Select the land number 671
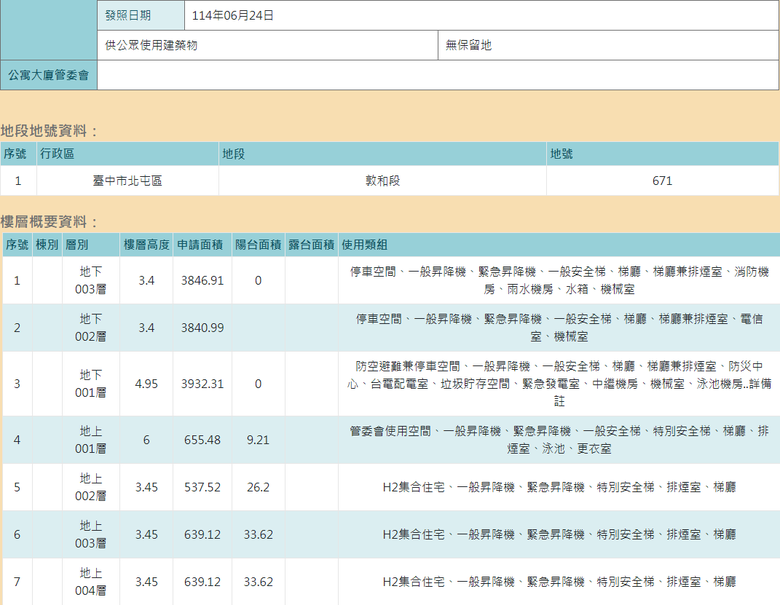780x605 pixels. [662, 181]
